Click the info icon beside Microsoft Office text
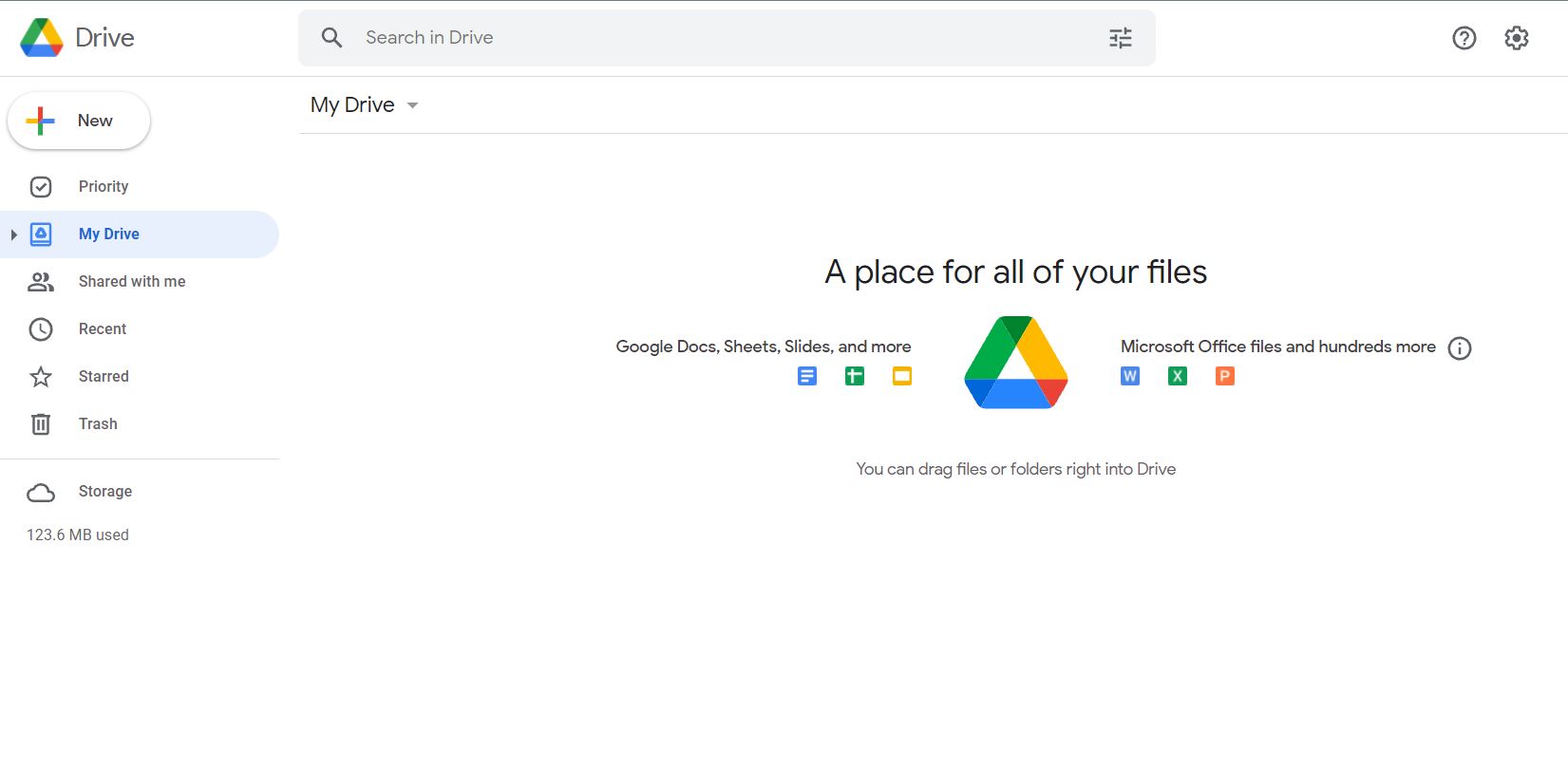 click(1460, 348)
